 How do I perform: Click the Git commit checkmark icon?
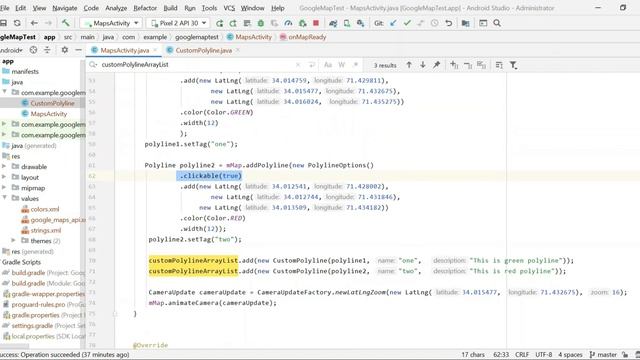(x=407, y=23)
